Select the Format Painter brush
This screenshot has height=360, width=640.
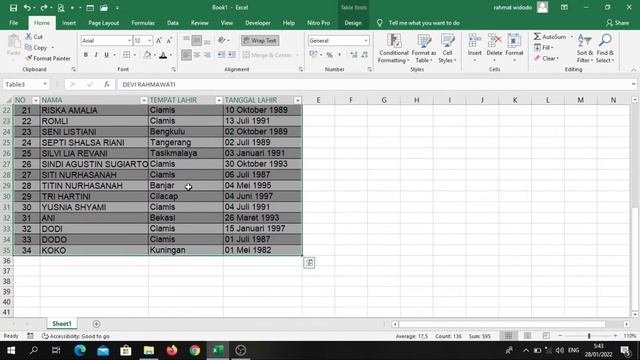[29, 58]
